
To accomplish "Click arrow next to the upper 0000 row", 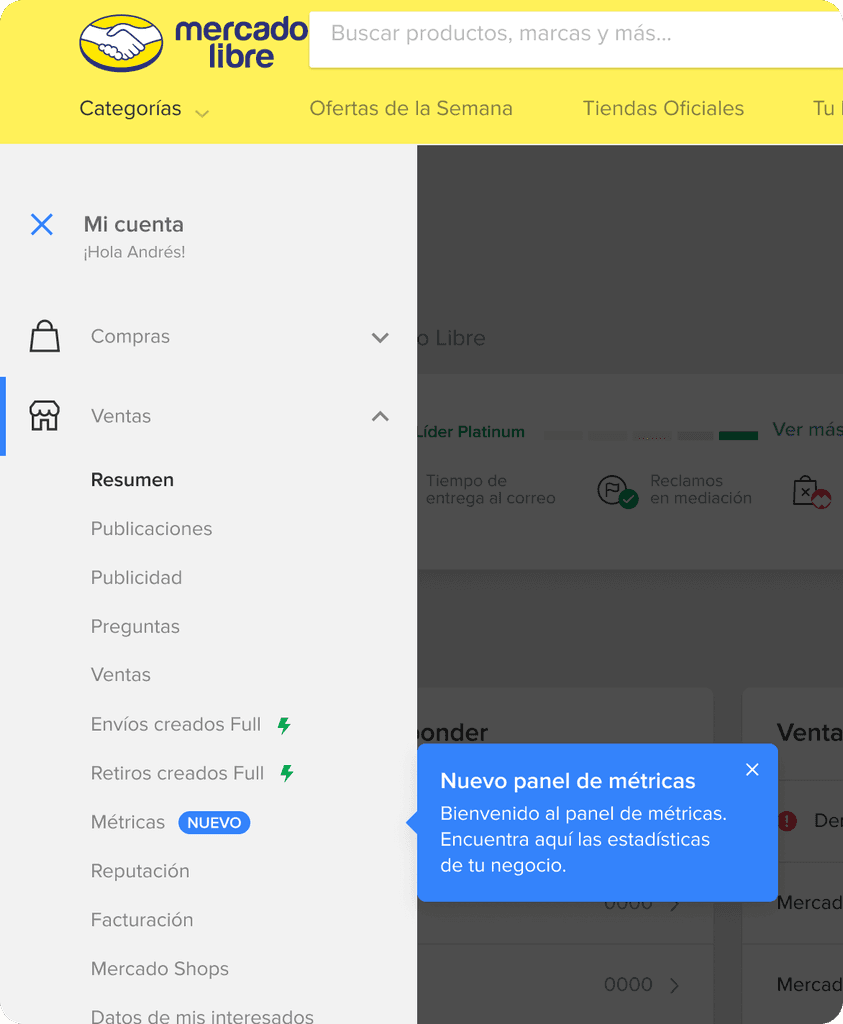I will pyautogui.click(x=675, y=904).
